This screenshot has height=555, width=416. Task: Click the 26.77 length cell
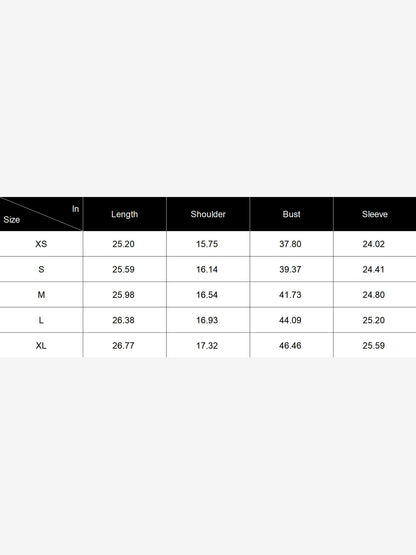pyautogui.click(x=124, y=345)
